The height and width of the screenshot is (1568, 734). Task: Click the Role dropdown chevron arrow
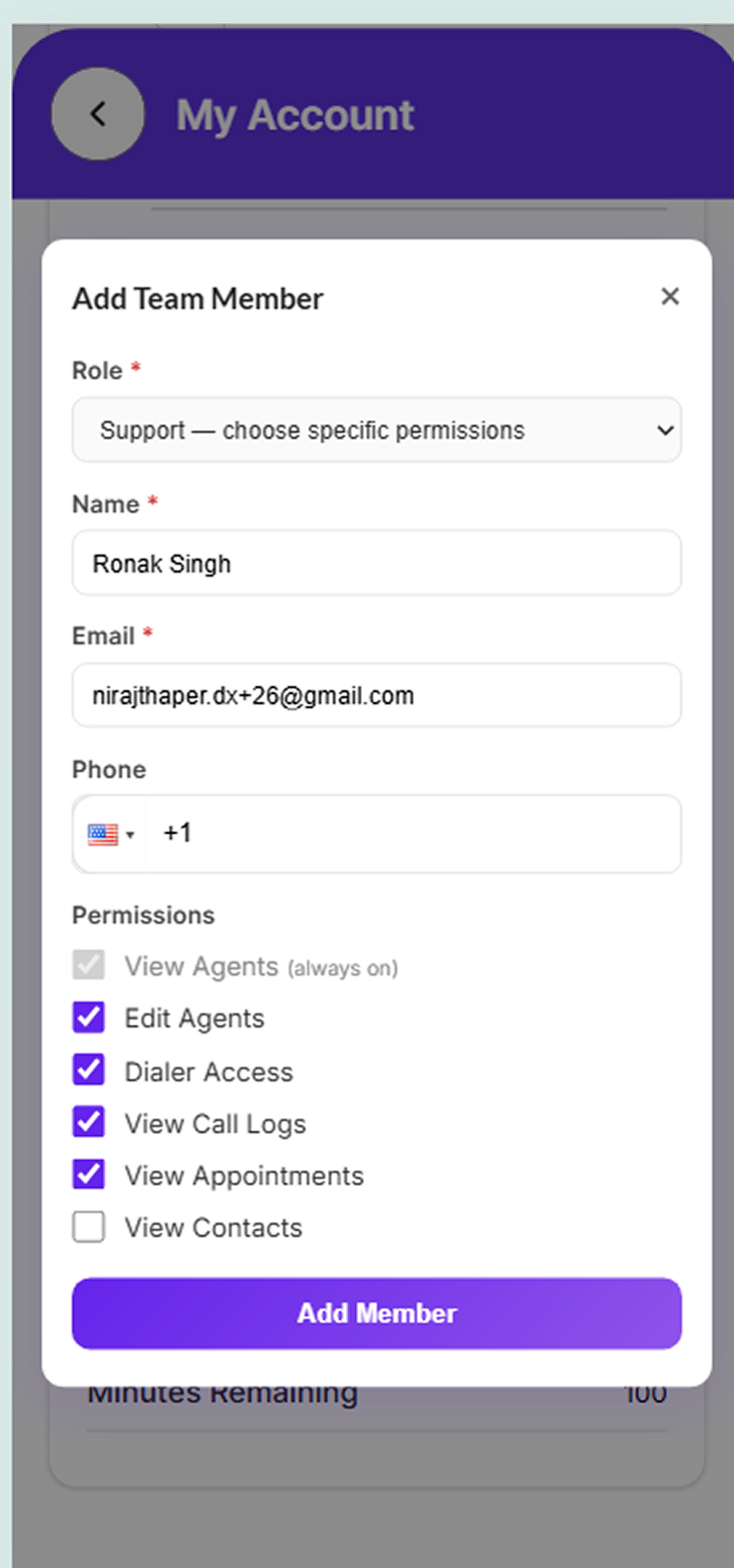[665, 431]
